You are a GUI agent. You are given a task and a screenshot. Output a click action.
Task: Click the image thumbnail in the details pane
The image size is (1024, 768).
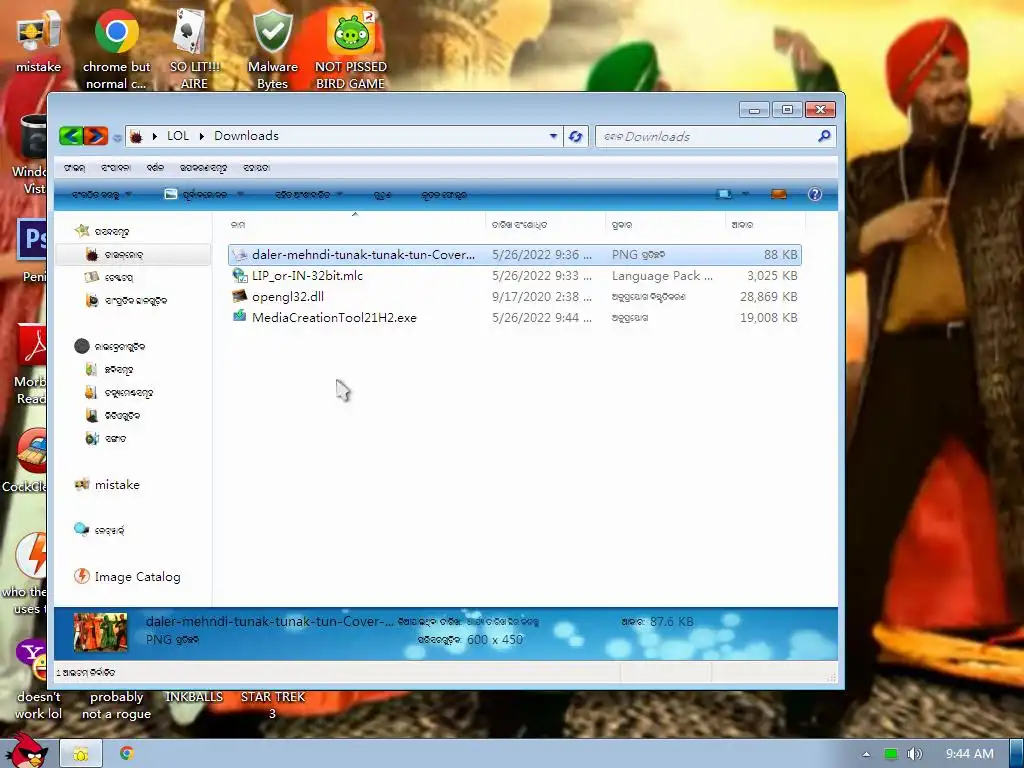click(100, 632)
